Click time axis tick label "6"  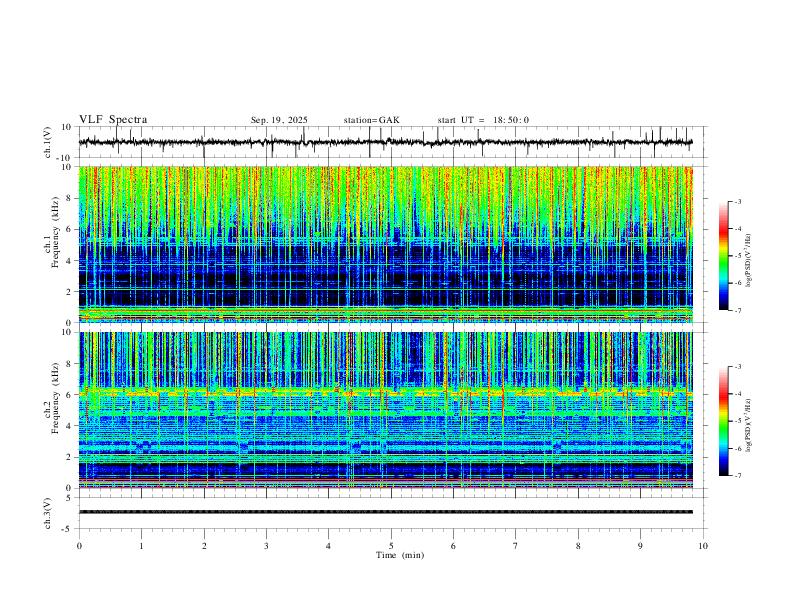[x=454, y=546]
